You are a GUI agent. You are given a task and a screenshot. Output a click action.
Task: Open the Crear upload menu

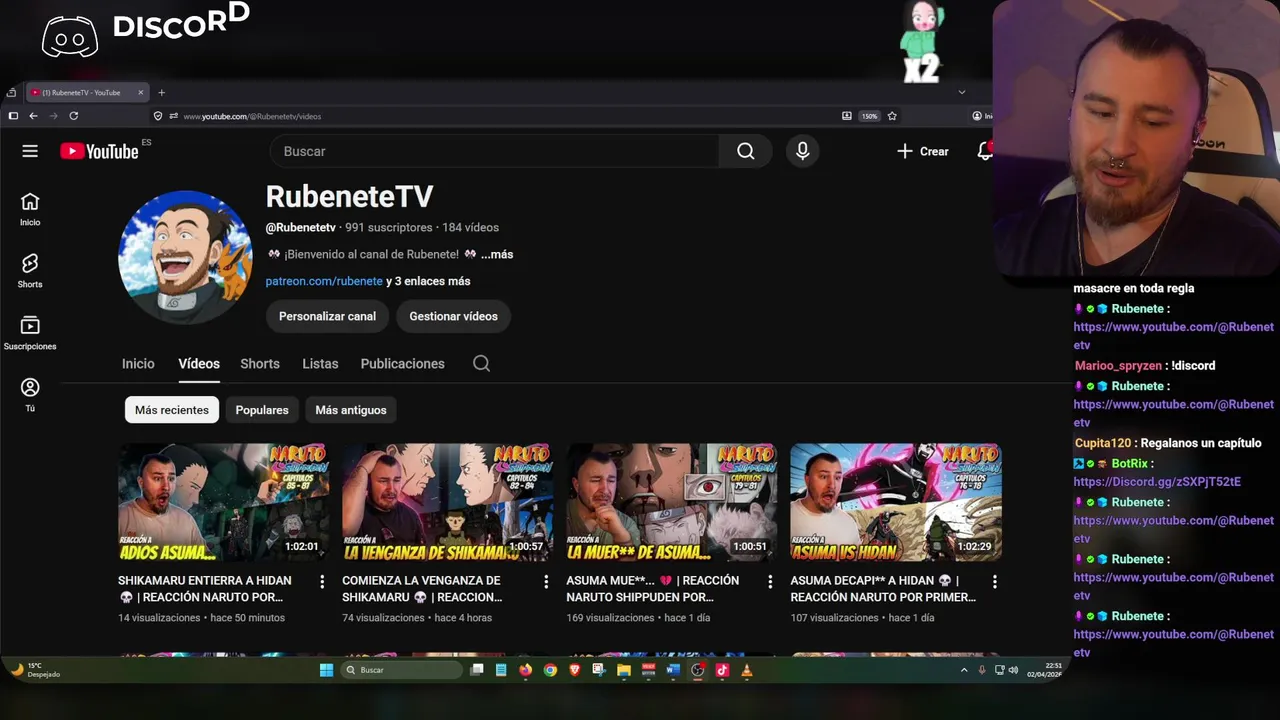coord(922,151)
